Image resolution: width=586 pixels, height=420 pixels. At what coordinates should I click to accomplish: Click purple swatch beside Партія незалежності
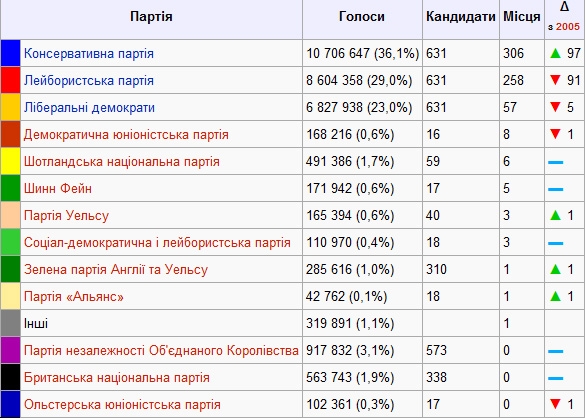(10, 350)
